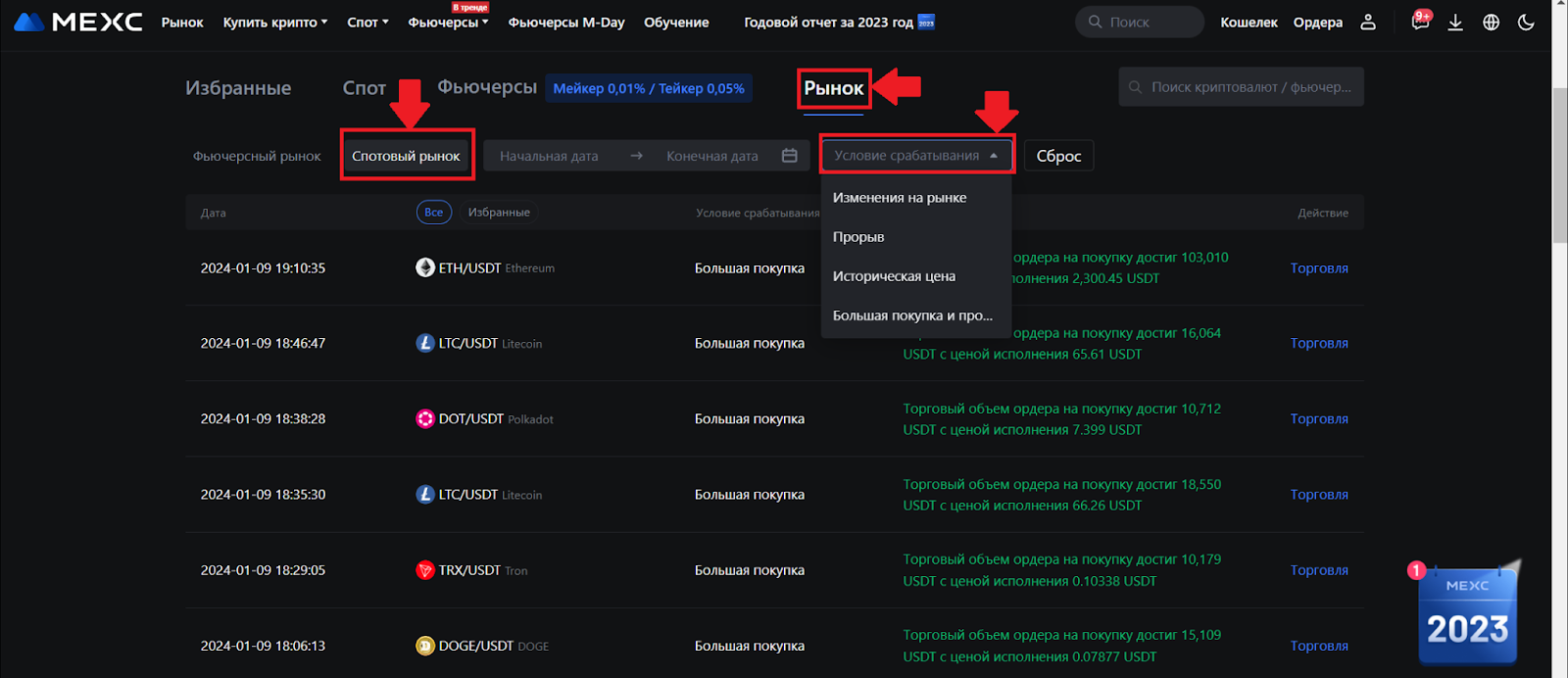The height and width of the screenshot is (678, 1568).
Task: Expand the "Спот" dropdown in top navigation
Action: coord(367,22)
